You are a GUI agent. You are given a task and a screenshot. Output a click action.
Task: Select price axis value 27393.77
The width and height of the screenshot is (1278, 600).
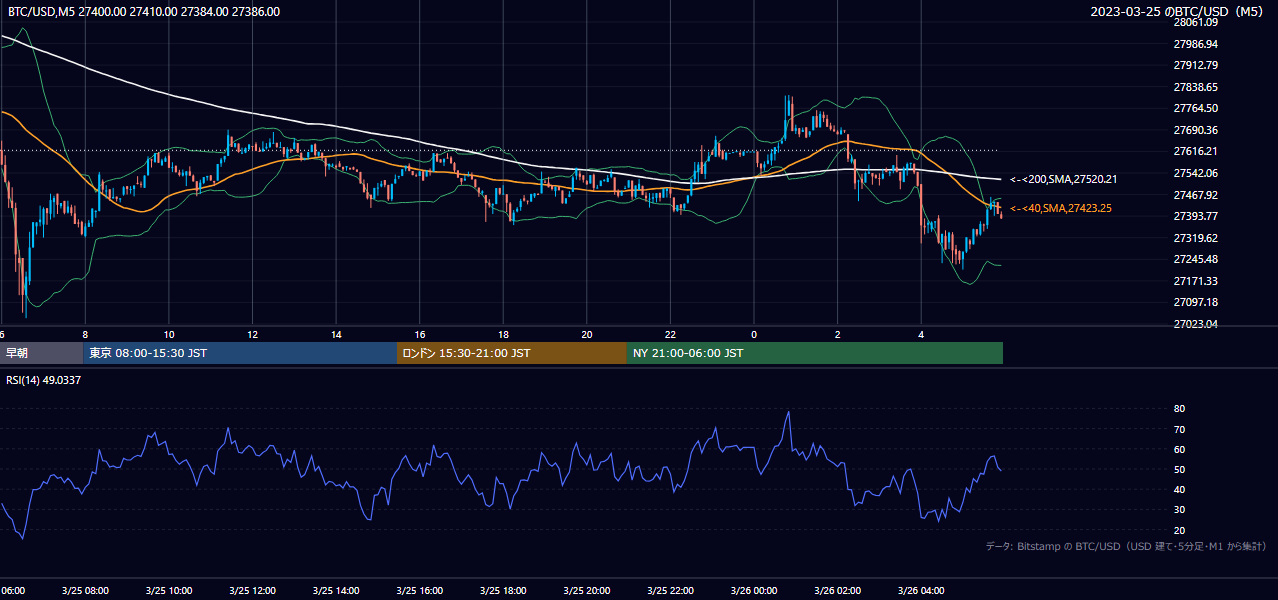pos(1196,216)
